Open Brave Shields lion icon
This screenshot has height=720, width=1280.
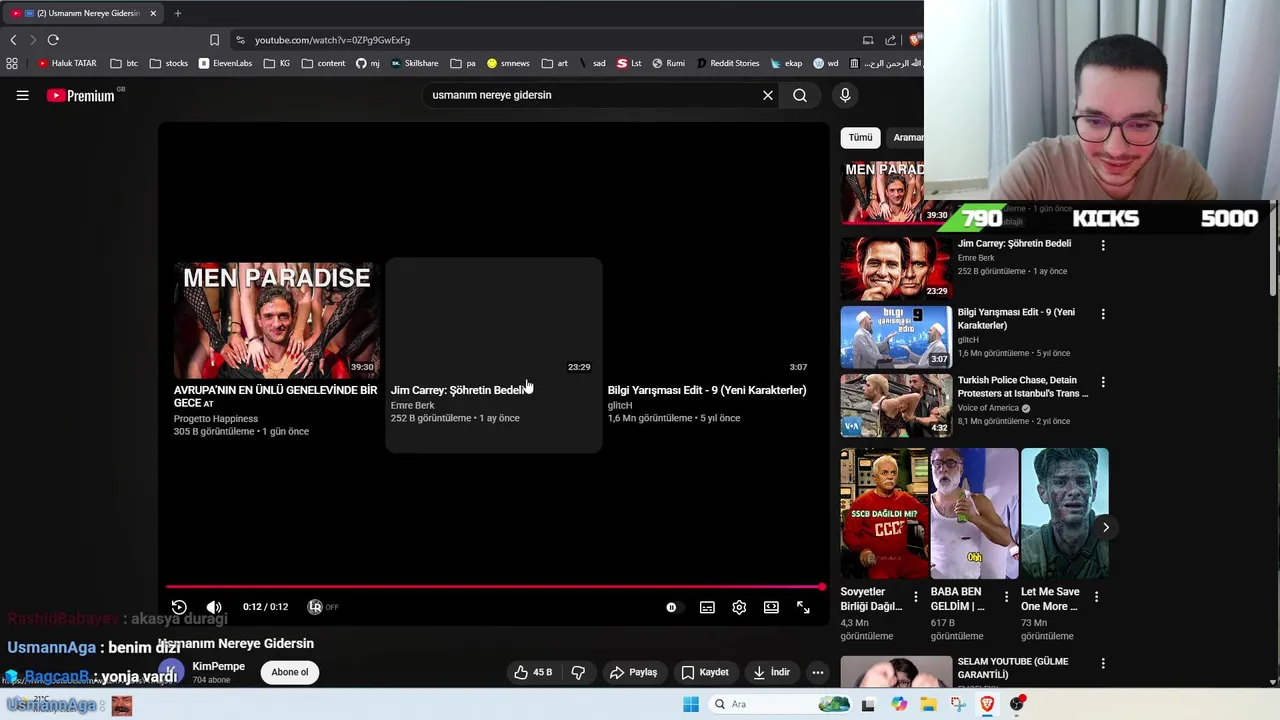pos(914,40)
